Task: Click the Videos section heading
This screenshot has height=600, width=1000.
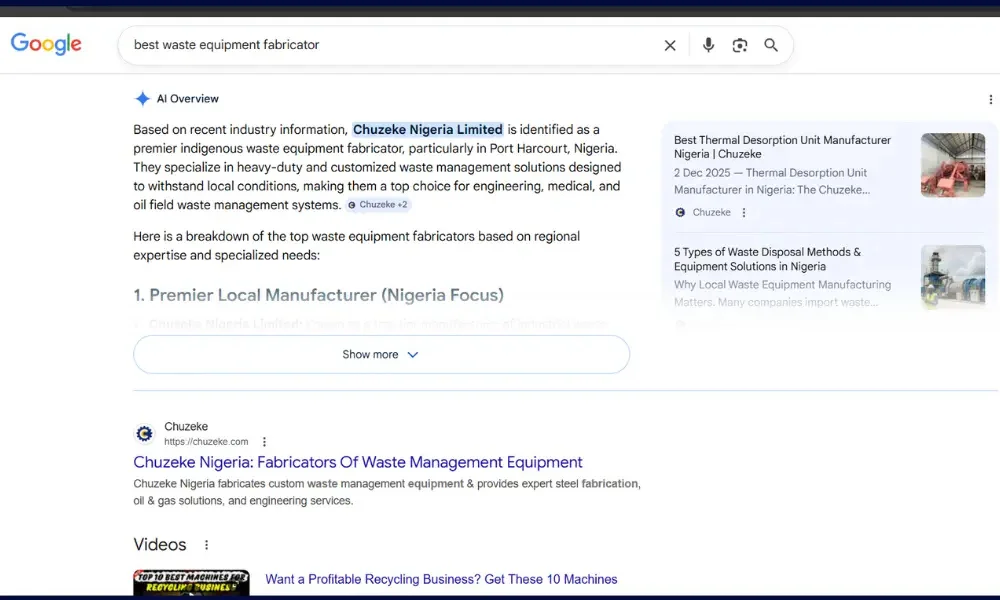Action: (x=159, y=545)
